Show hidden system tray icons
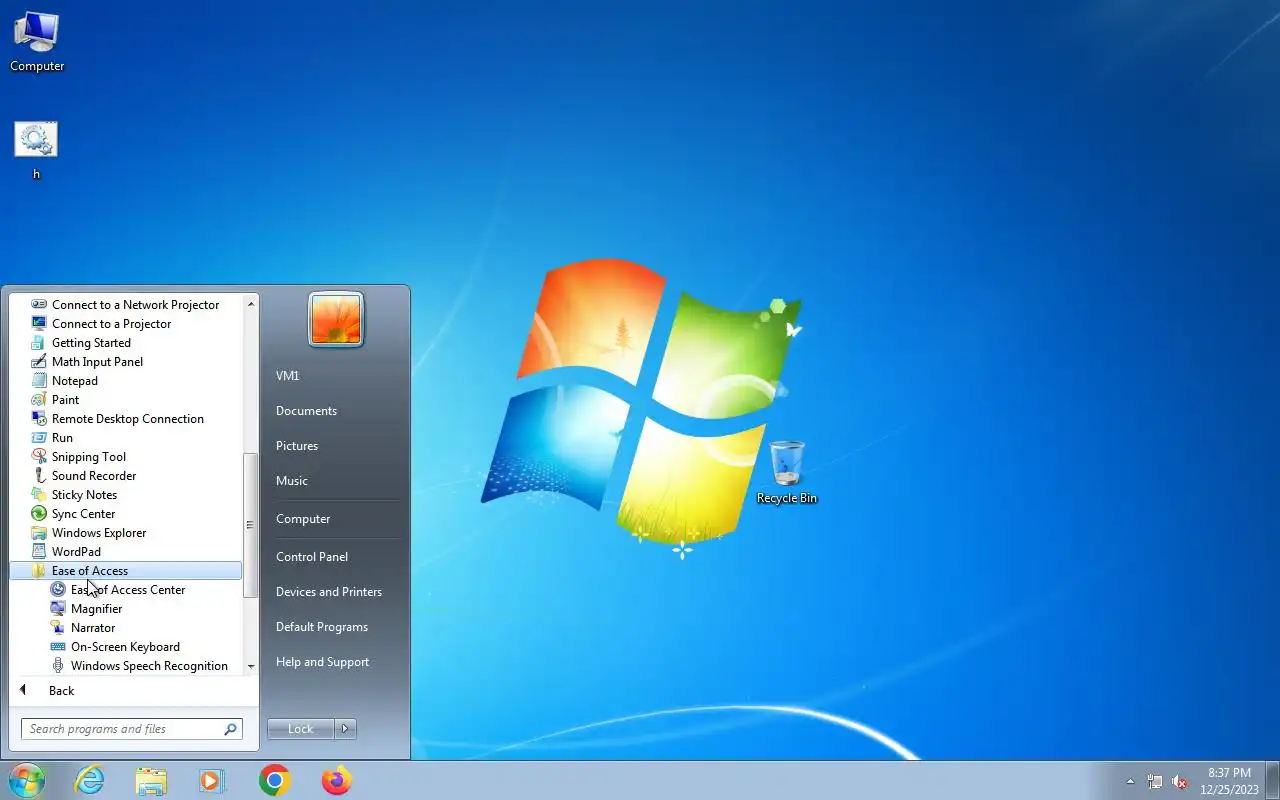1280x800 pixels. [x=1130, y=781]
